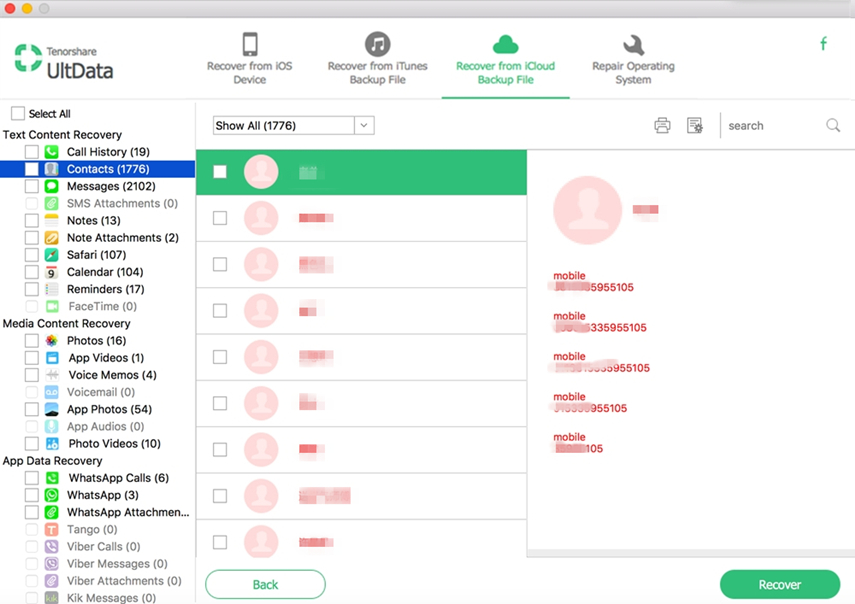Select Recover from iCloud Backup File tab

(505, 59)
